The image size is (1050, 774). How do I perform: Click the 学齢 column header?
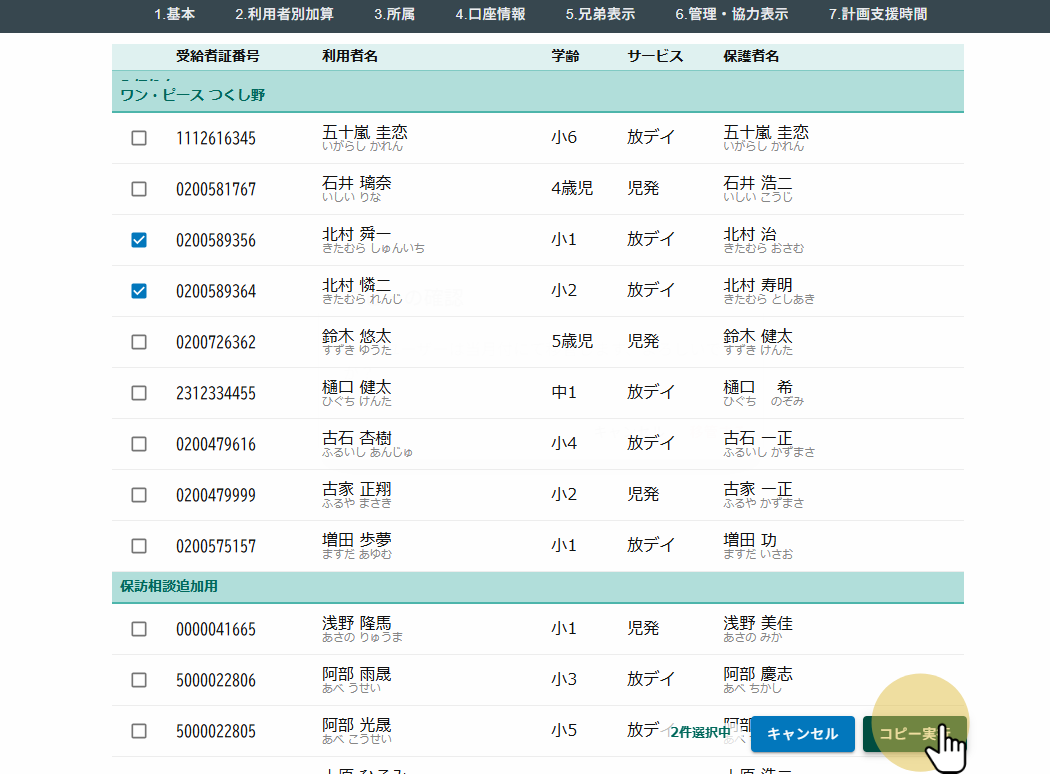[x=565, y=56]
